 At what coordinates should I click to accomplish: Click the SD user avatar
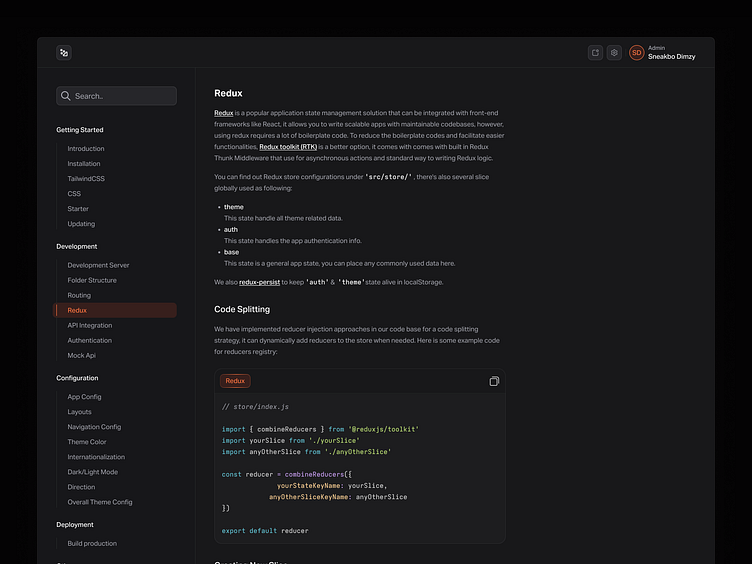pyautogui.click(x=636, y=53)
